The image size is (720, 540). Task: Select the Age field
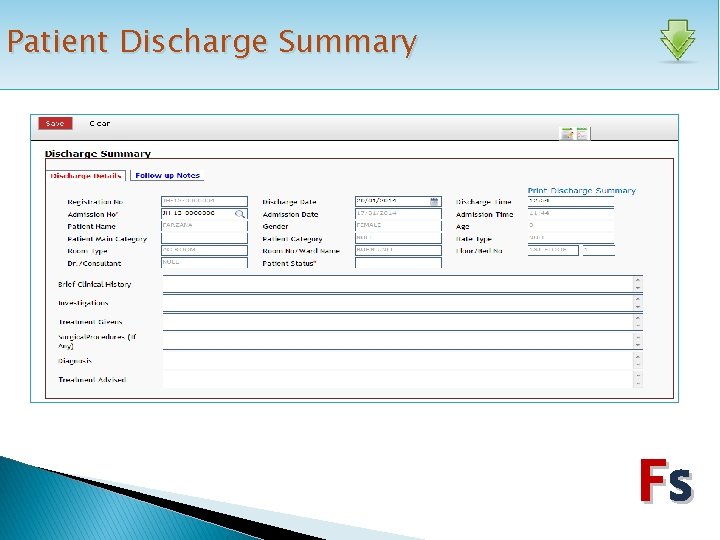point(571,226)
